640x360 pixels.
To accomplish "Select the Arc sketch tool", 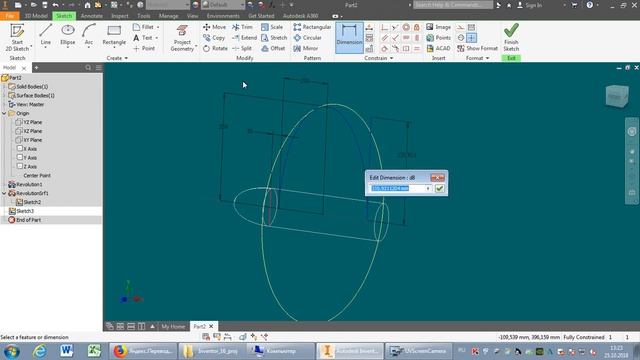I will (x=89, y=35).
